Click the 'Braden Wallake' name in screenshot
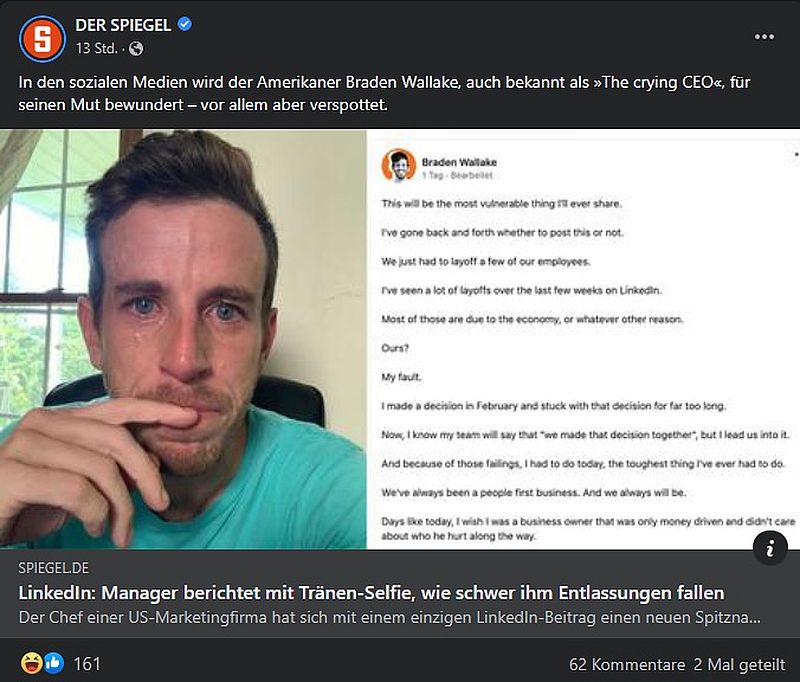 (x=459, y=161)
